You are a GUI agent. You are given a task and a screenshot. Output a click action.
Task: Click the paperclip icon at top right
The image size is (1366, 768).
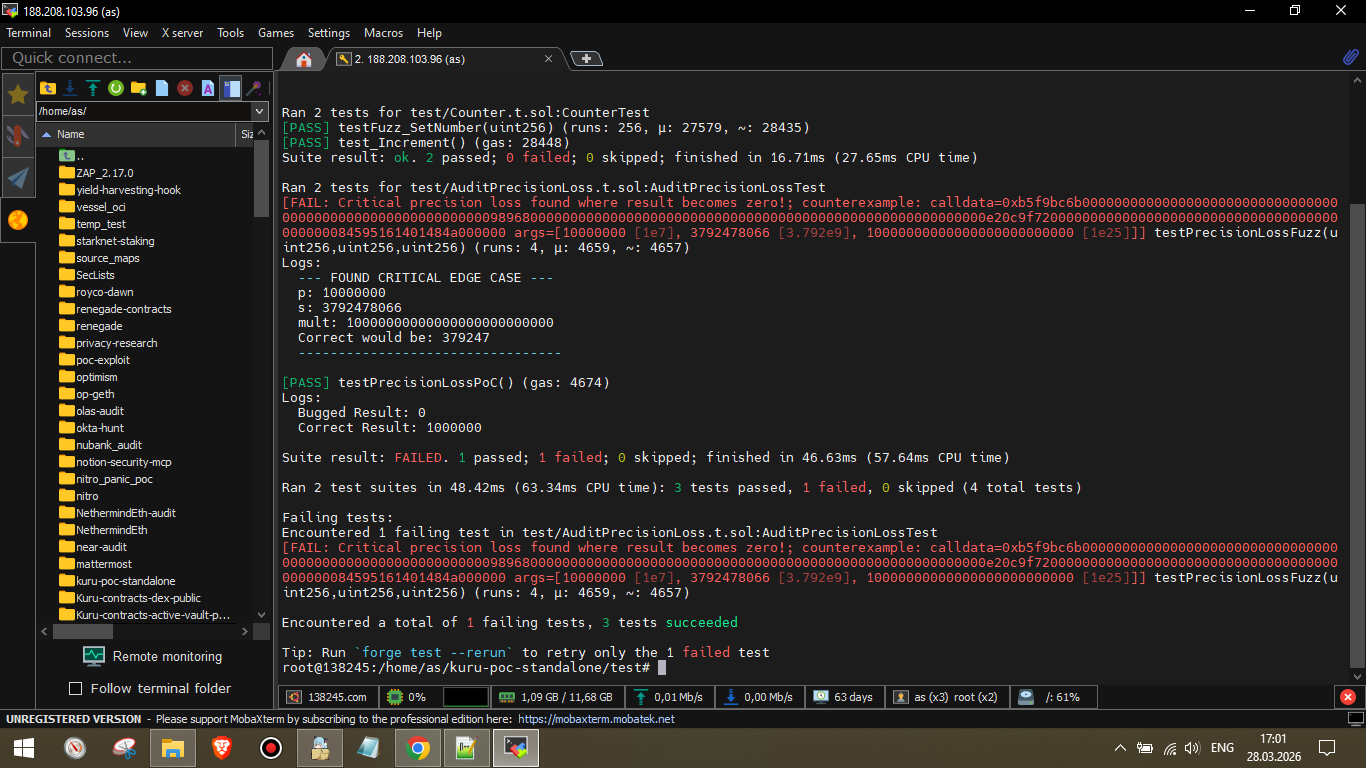pyautogui.click(x=1350, y=58)
